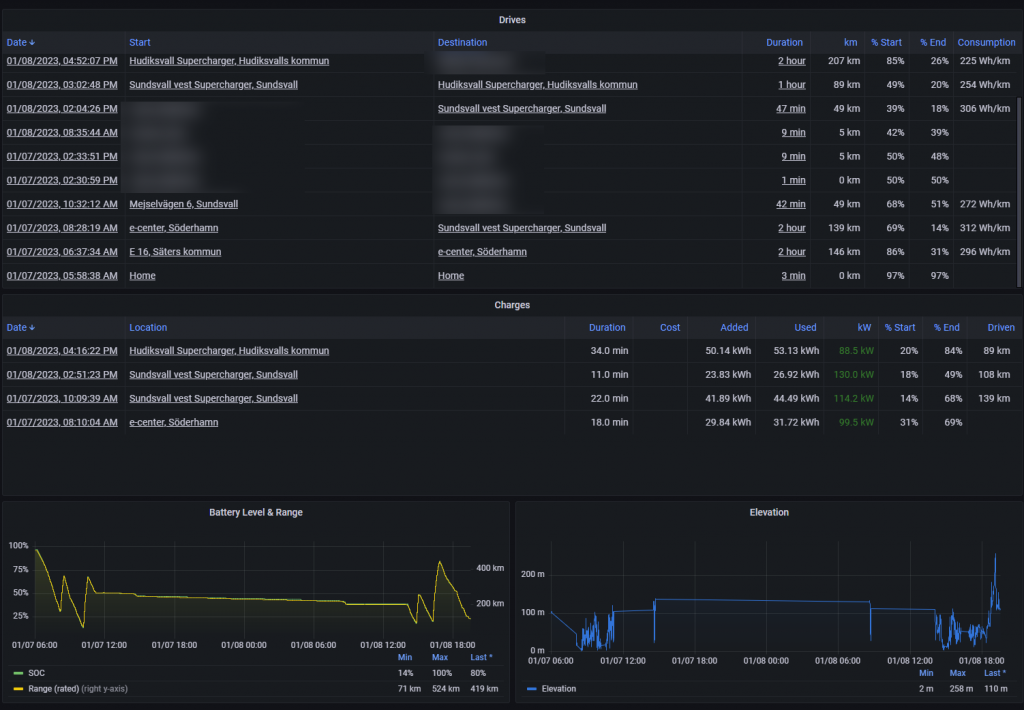This screenshot has width=1024, height=710.
Task: Toggle the SOC series label in the legend
Action: click(36, 673)
